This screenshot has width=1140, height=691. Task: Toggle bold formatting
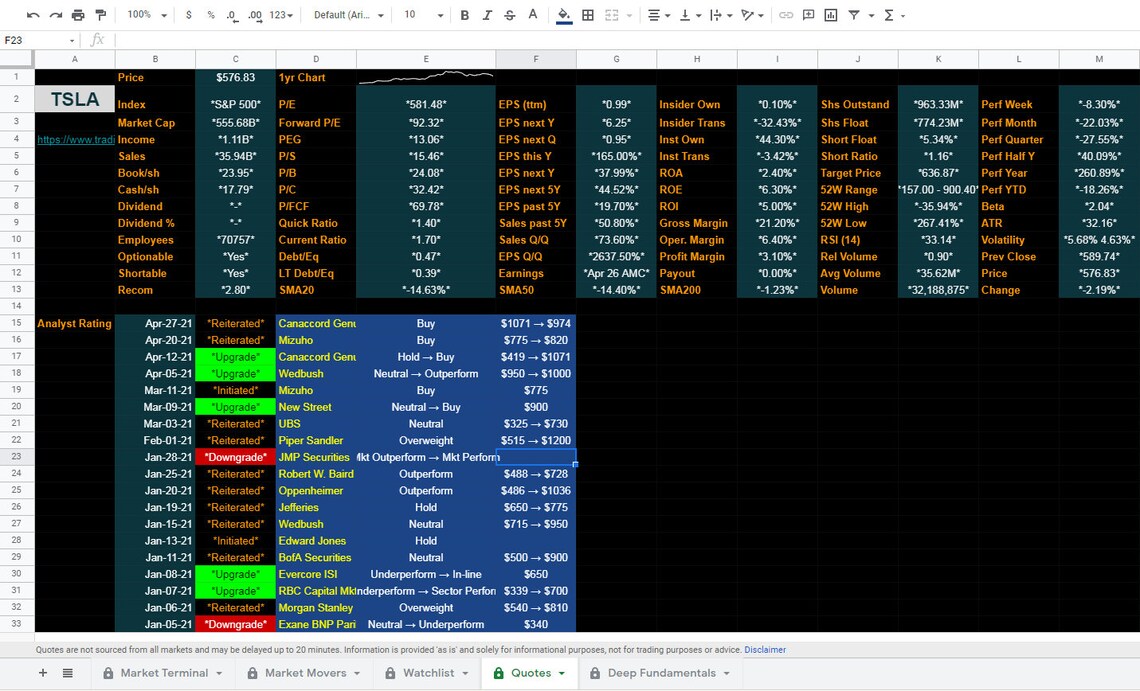point(464,15)
